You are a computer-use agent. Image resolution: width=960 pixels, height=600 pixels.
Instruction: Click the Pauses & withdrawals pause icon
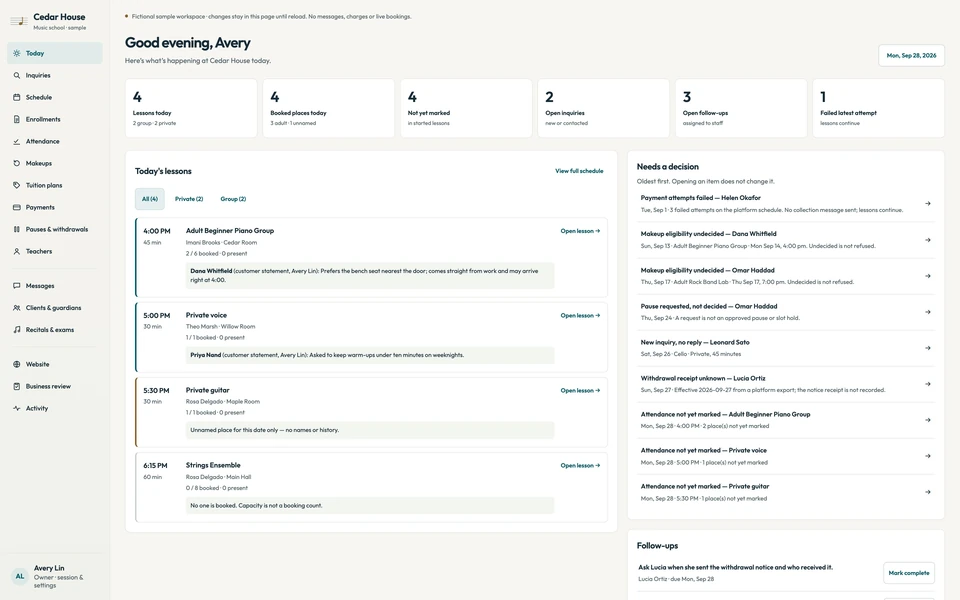click(x=17, y=230)
